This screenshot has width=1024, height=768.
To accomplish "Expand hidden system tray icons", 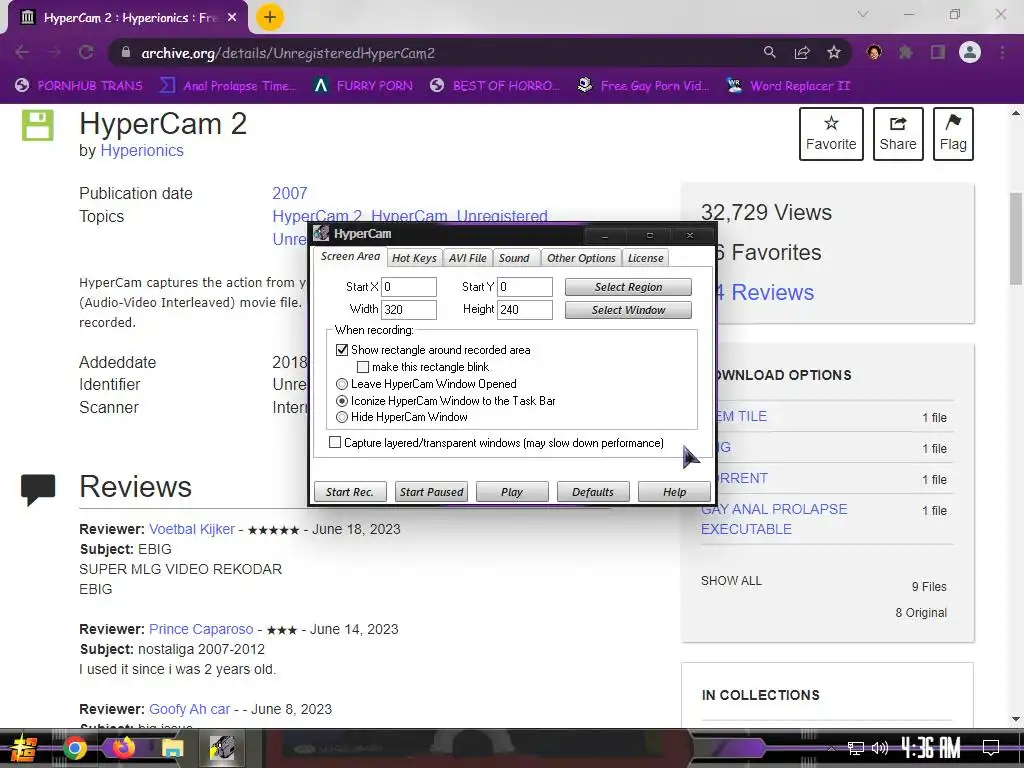I will point(831,748).
